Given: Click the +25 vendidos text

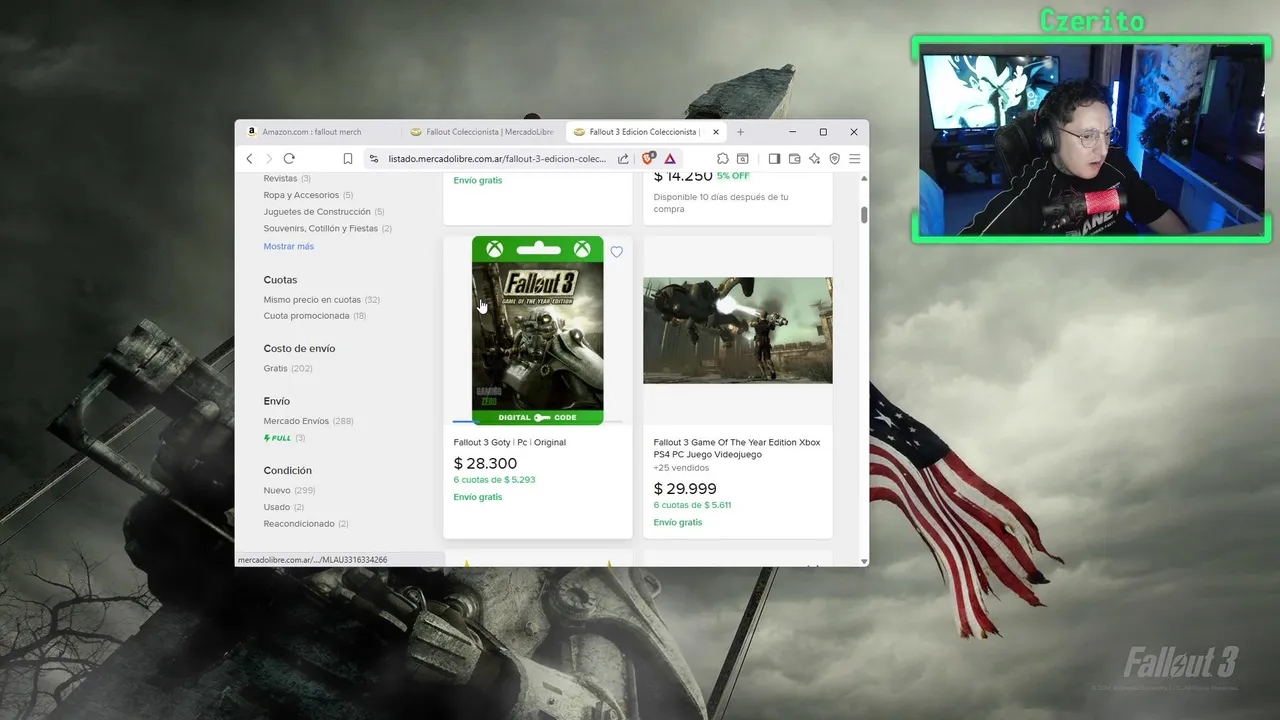Looking at the screenshot, I should click(x=681, y=468).
